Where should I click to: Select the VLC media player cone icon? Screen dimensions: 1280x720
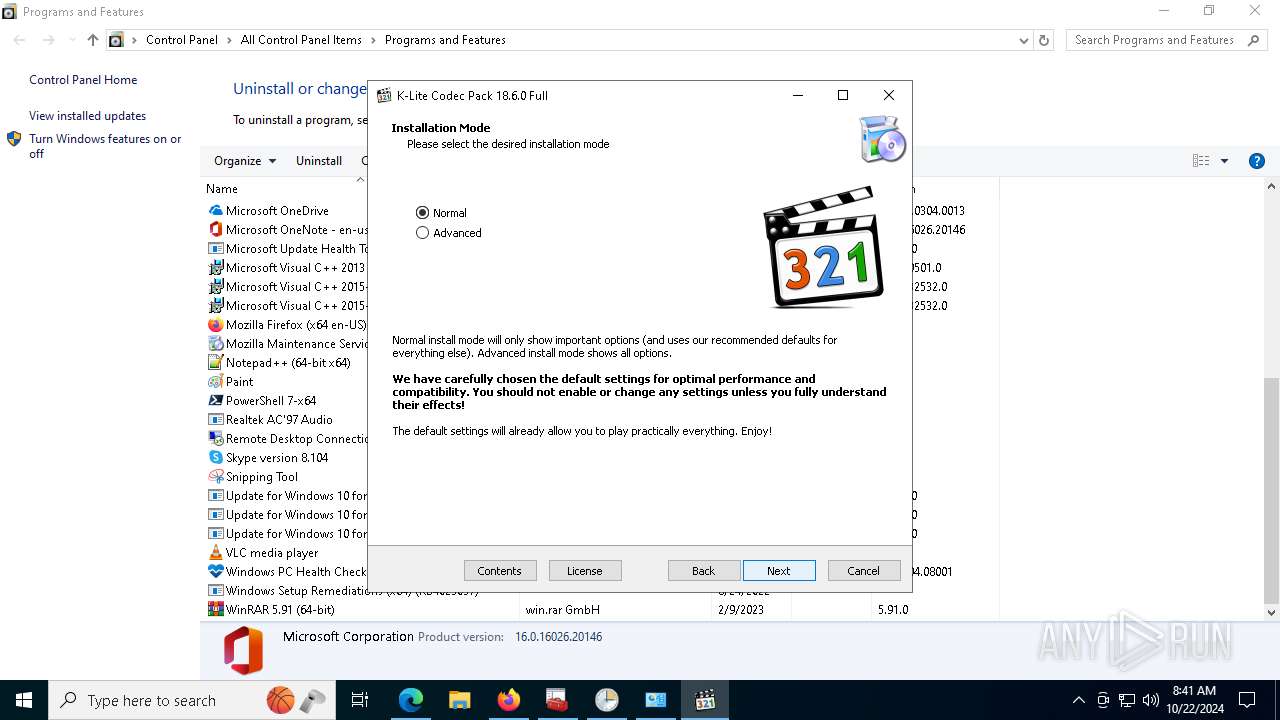(215, 553)
